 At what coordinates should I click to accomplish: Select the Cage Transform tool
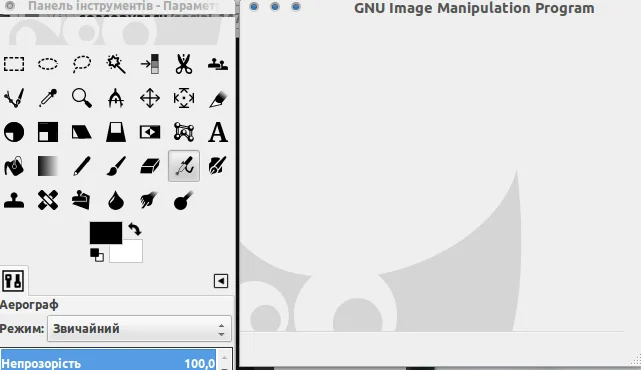coord(184,132)
